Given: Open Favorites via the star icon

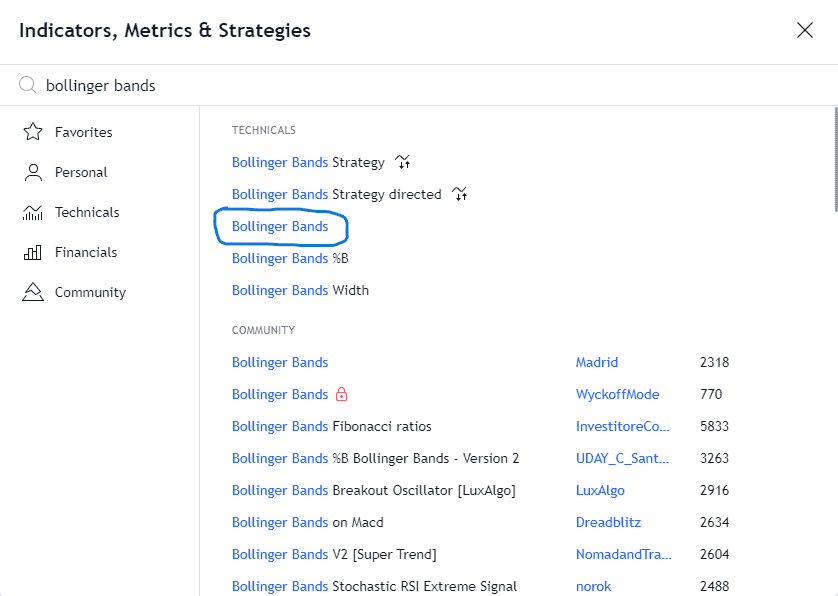Looking at the screenshot, I should click(x=33, y=131).
